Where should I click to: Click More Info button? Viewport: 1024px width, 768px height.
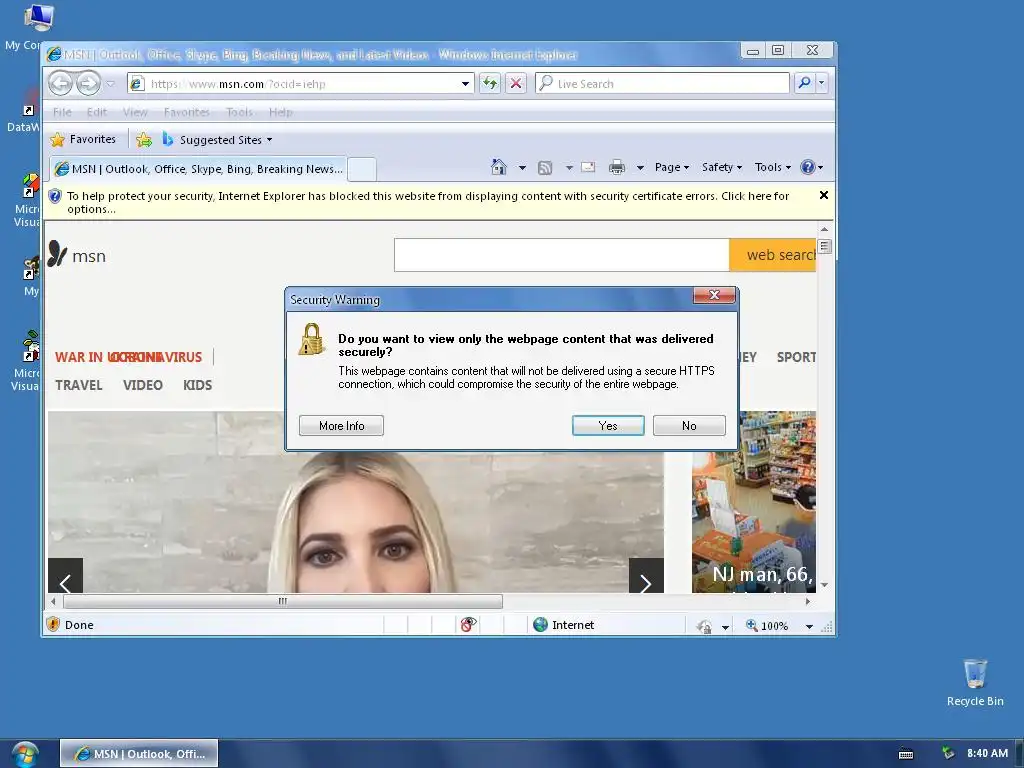click(x=342, y=425)
